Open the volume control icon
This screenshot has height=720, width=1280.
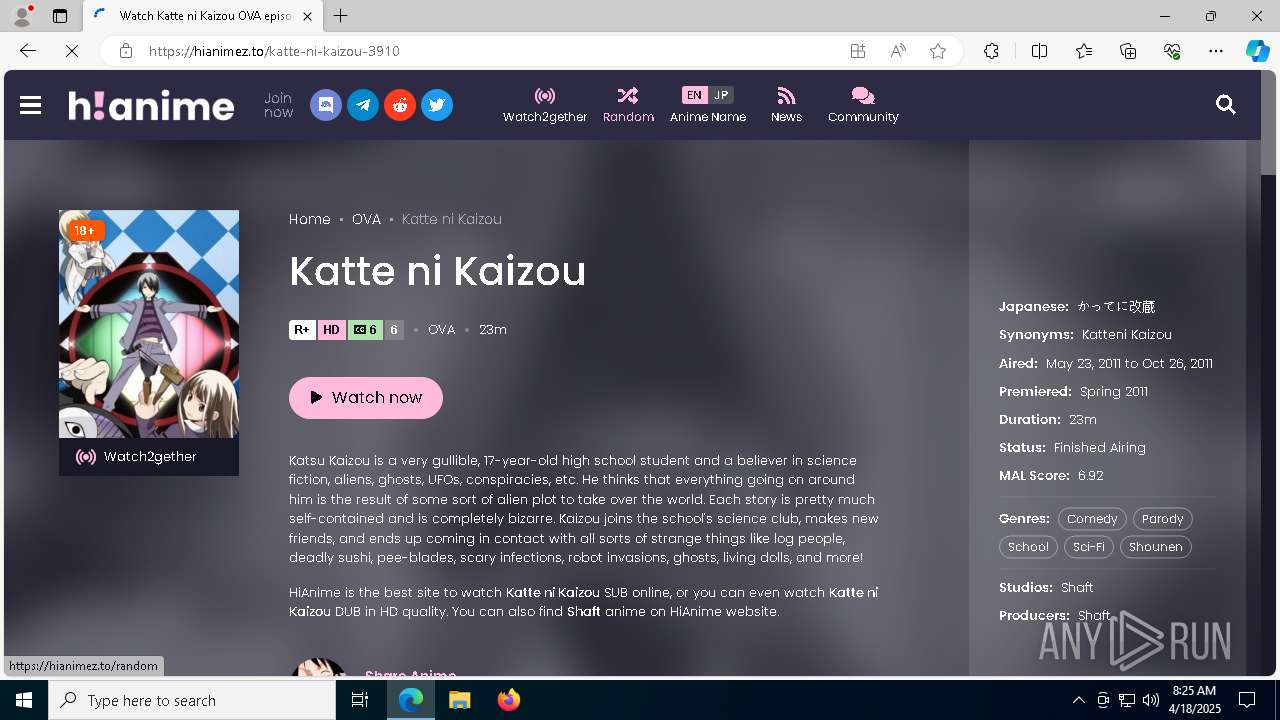point(1151,700)
